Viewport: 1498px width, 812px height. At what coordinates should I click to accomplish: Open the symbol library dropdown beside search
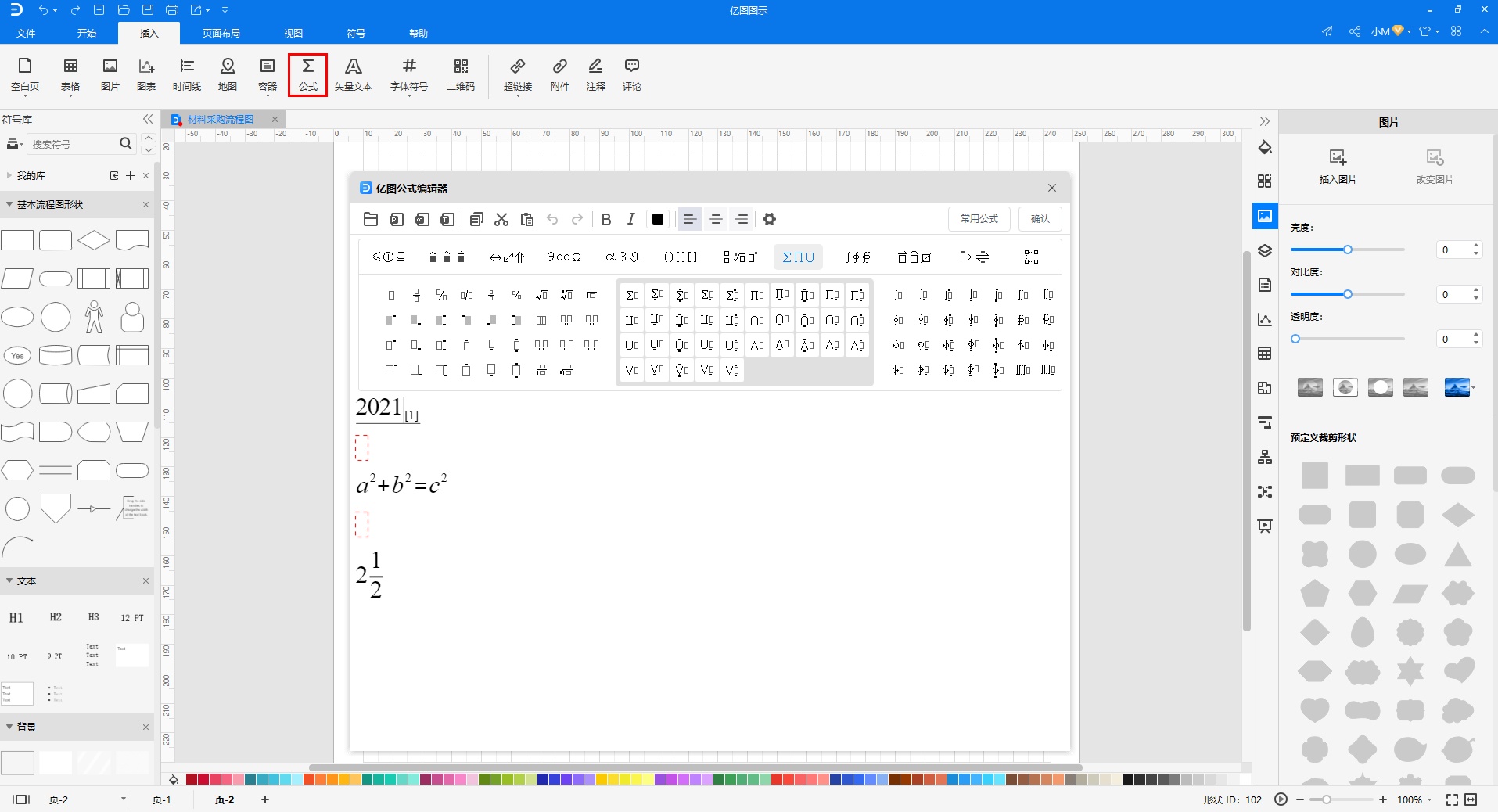point(13,144)
